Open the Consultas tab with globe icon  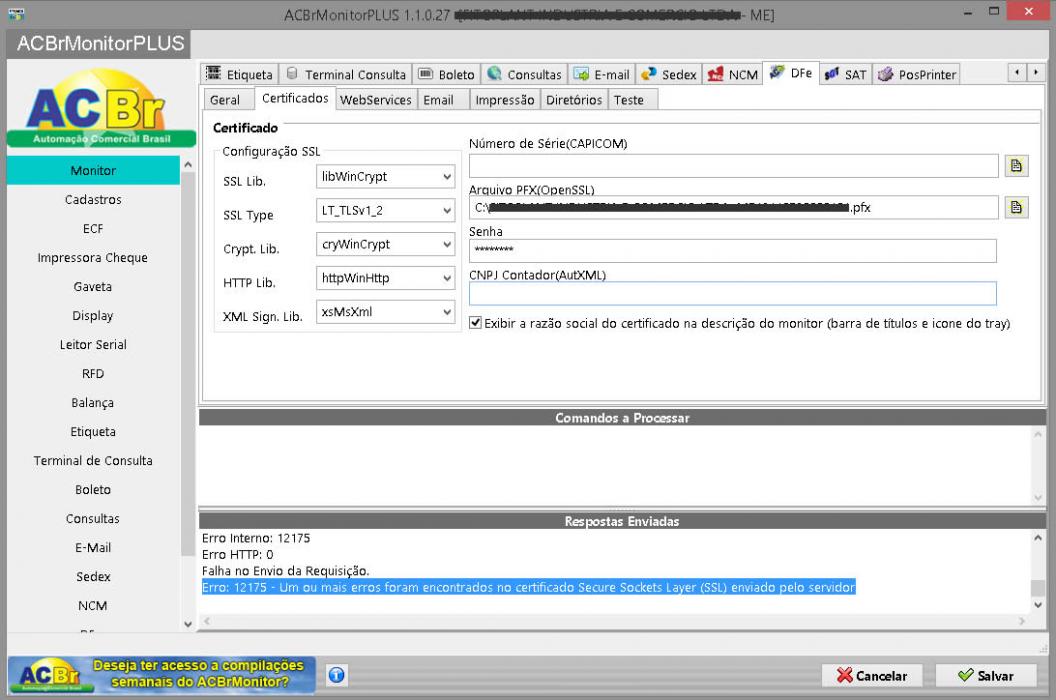pyautogui.click(x=525, y=74)
